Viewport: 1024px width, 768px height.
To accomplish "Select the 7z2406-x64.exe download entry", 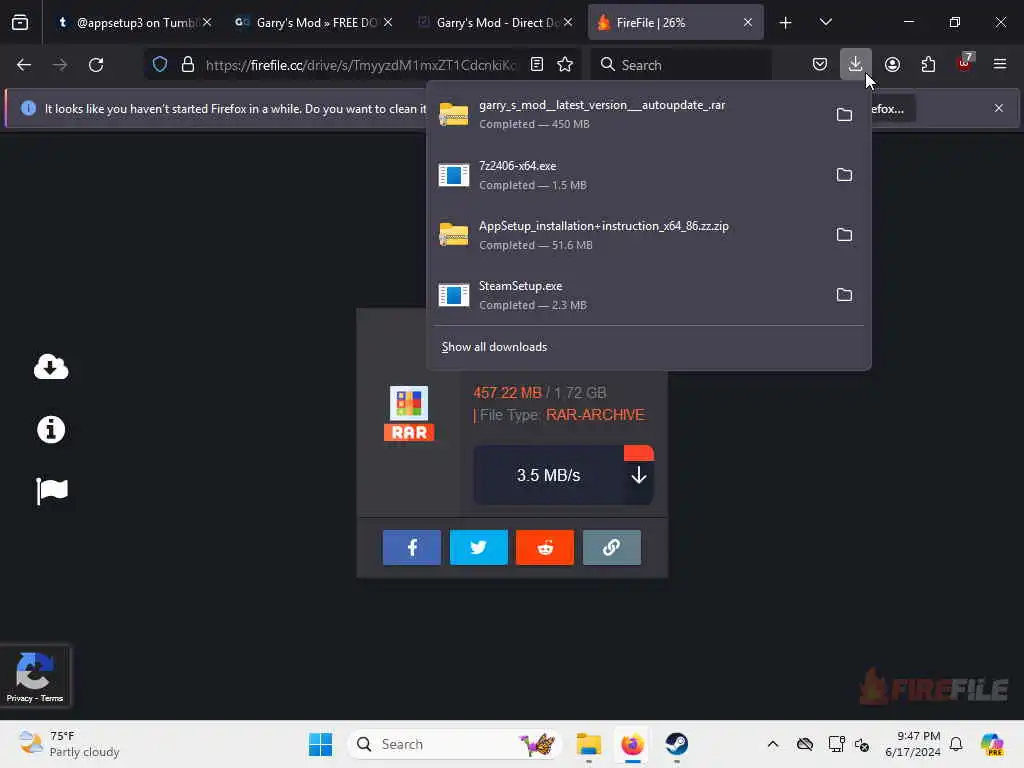I will [x=627, y=174].
